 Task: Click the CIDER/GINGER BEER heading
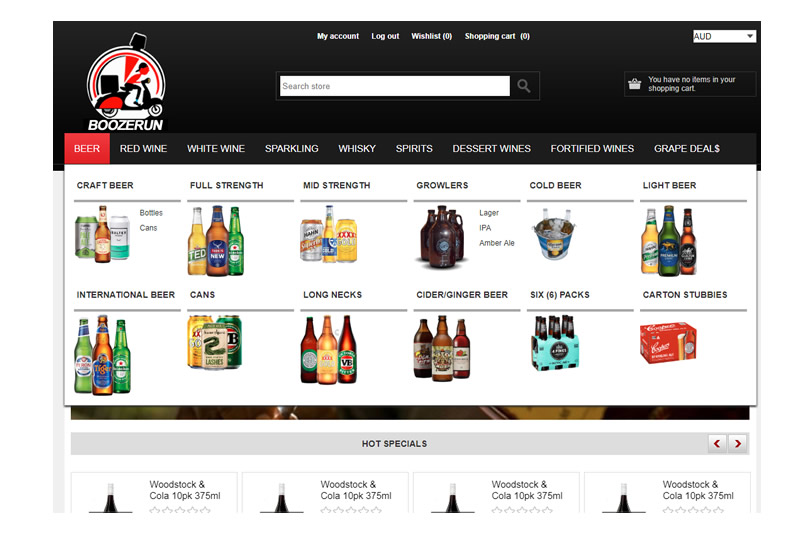point(462,295)
